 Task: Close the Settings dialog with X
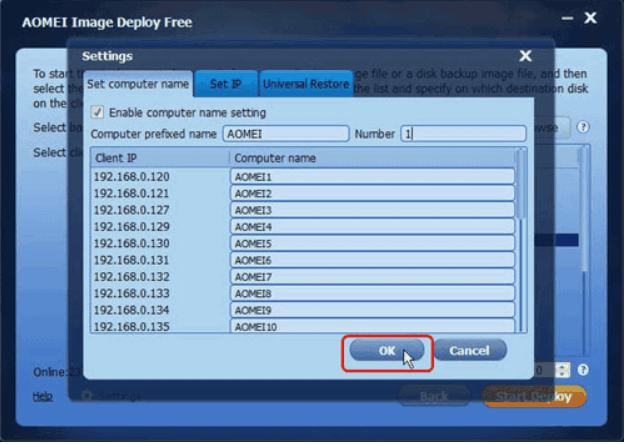[x=525, y=56]
